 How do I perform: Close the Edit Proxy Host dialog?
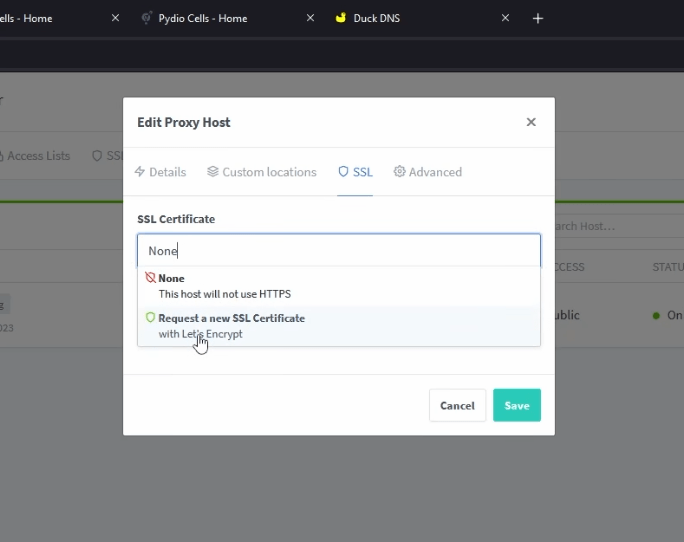coord(531,122)
